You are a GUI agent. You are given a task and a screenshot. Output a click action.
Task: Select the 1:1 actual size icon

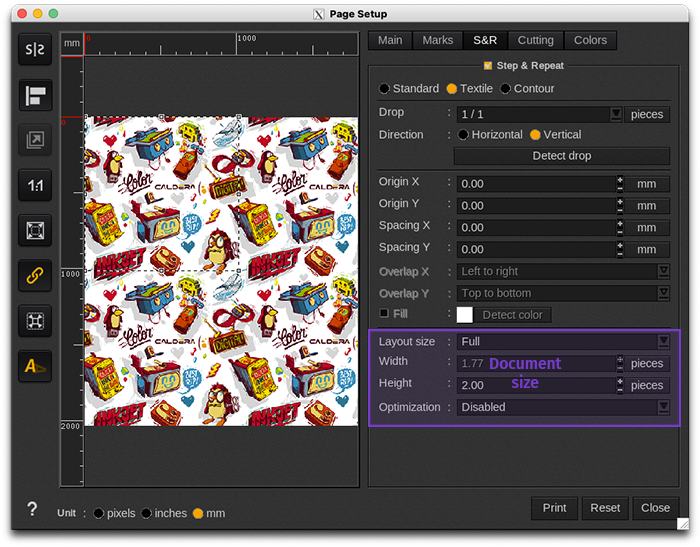pos(35,185)
